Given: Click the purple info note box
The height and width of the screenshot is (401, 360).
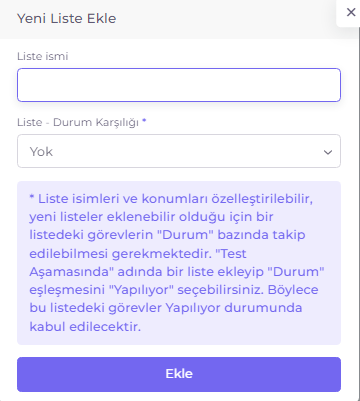Looking at the screenshot, I should [x=179, y=263].
